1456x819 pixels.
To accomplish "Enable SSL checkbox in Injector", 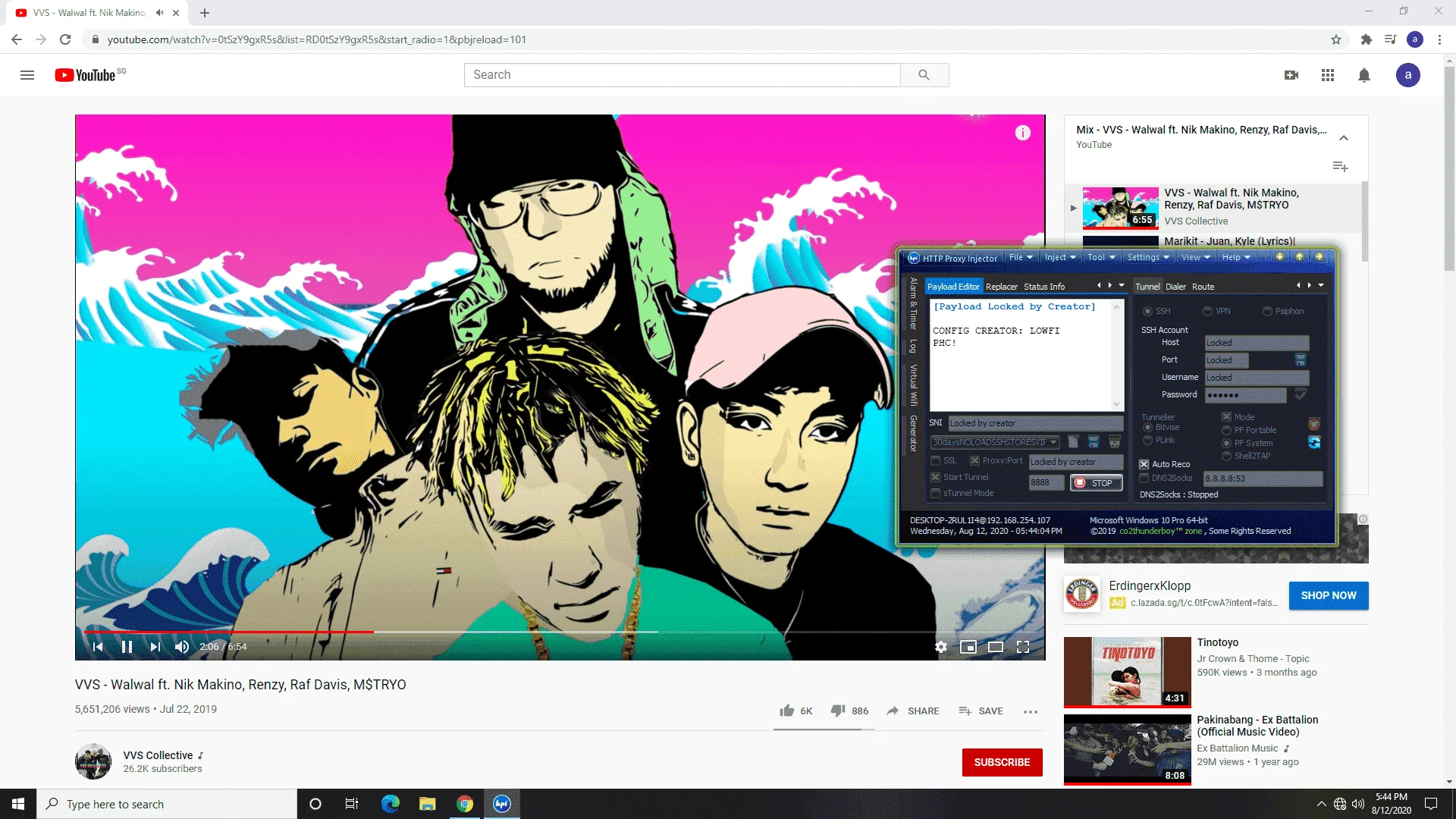I will (936, 461).
